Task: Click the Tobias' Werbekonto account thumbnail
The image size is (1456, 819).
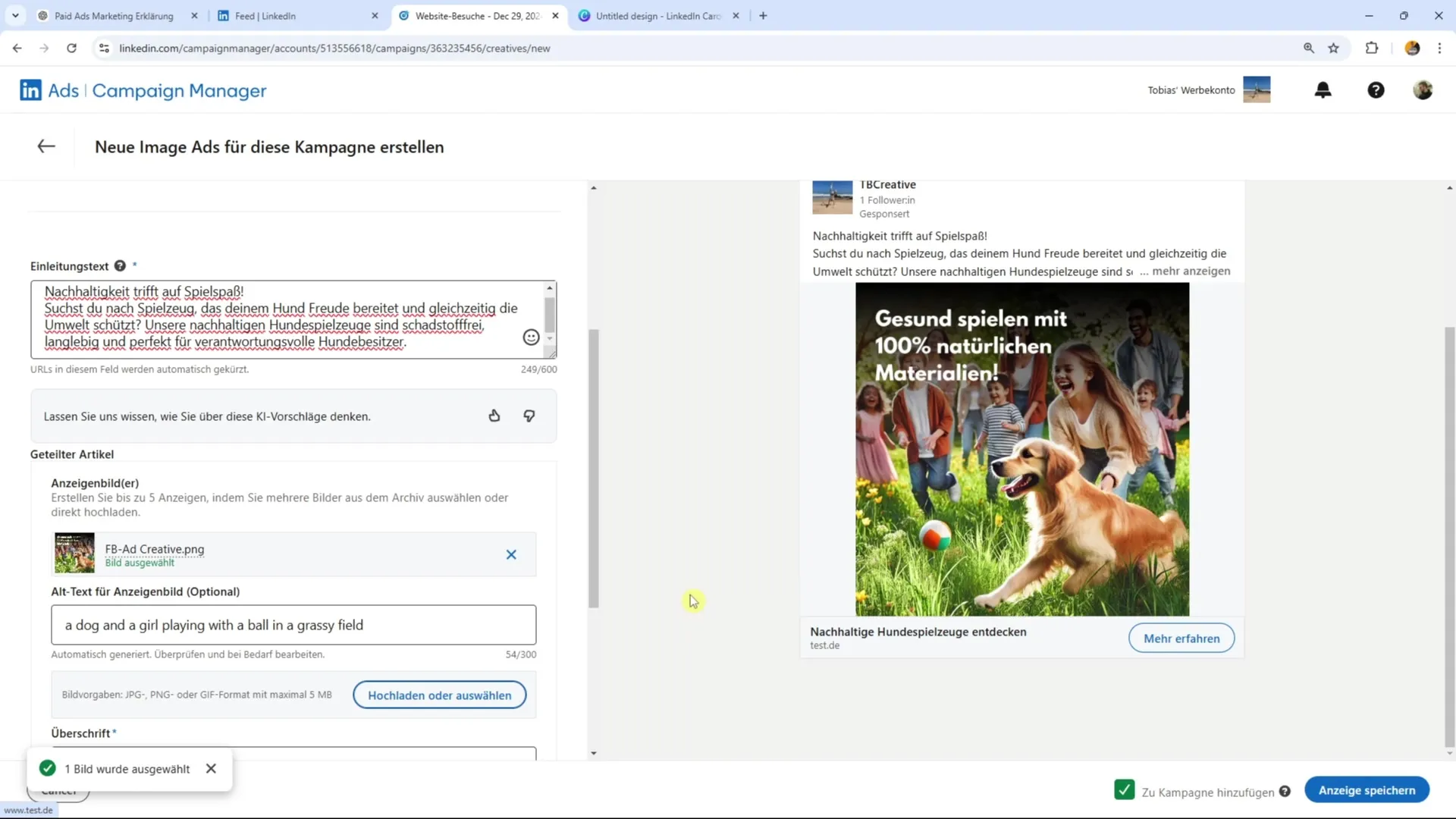Action: (1257, 89)
